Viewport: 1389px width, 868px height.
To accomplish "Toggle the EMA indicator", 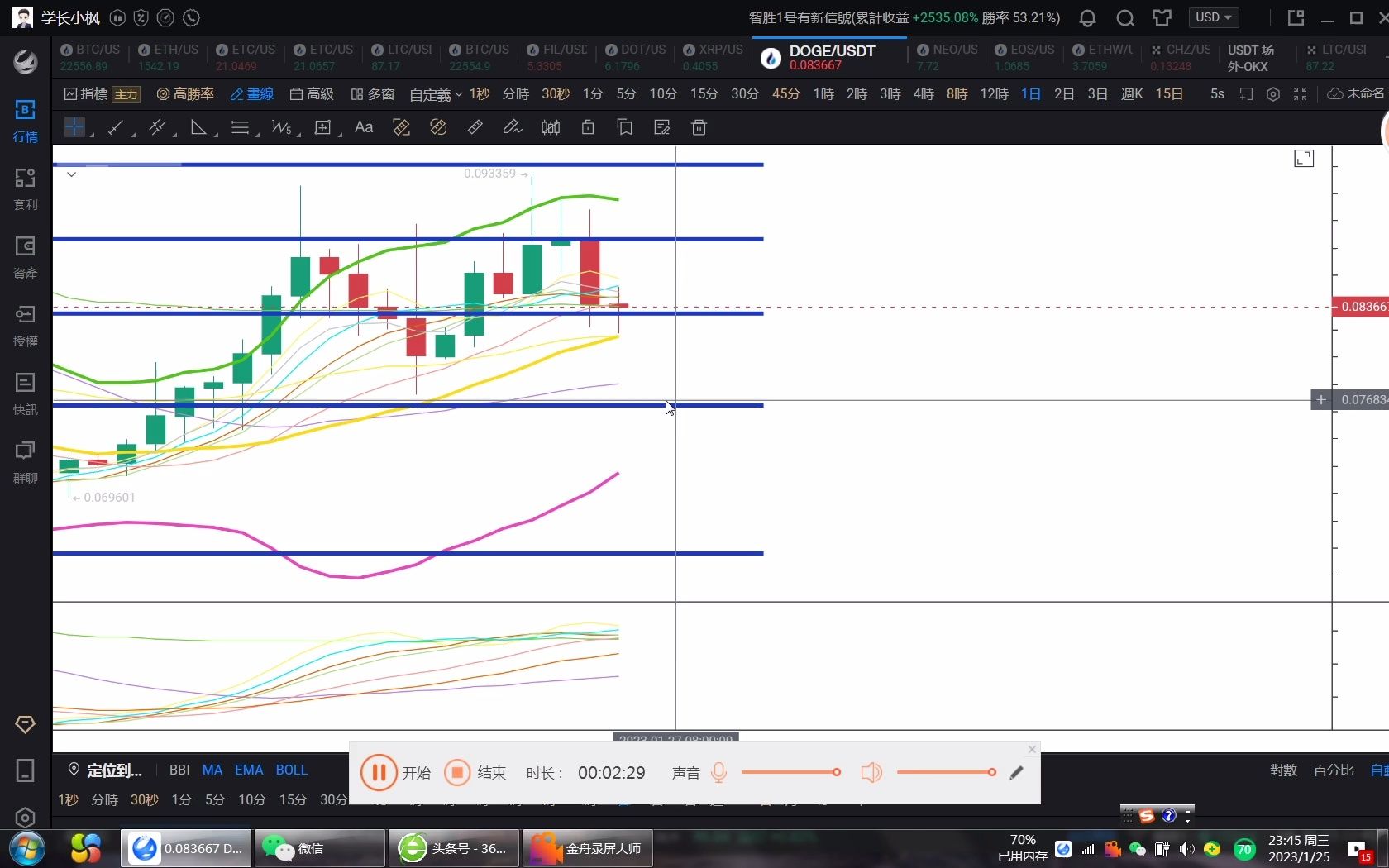I will [249, 770].
